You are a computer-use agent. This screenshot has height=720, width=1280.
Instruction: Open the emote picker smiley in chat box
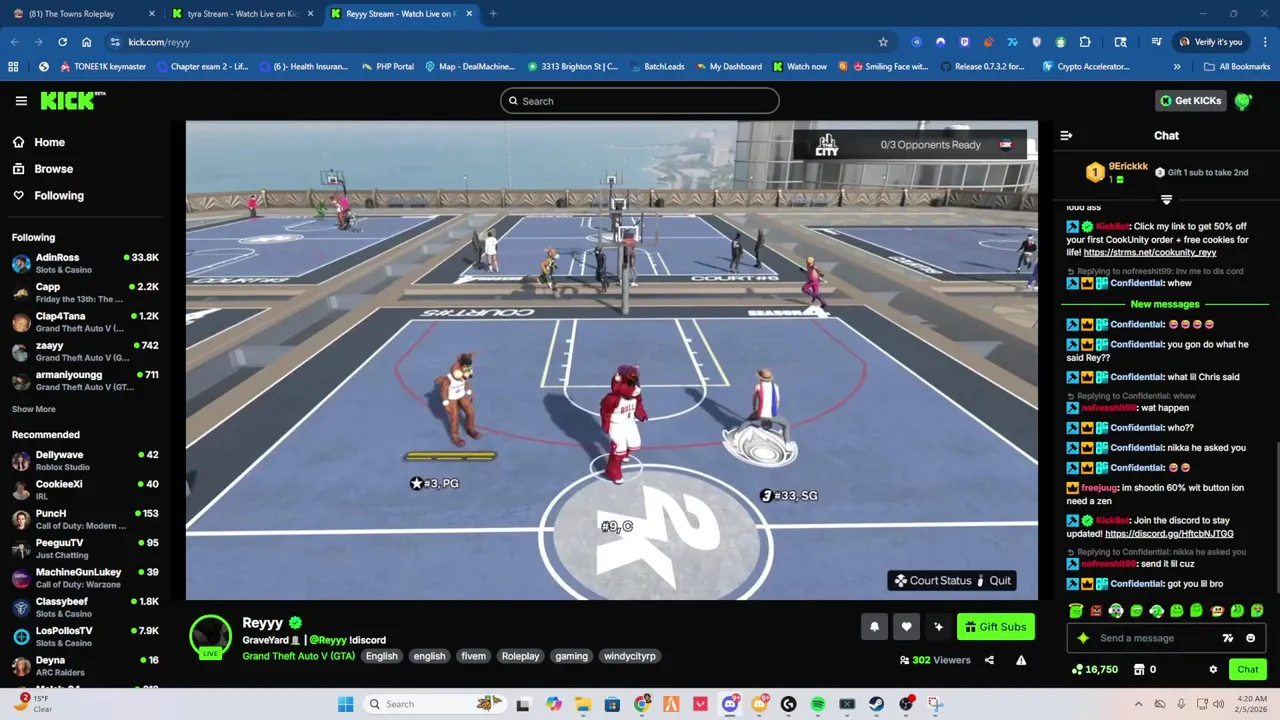click(1250, 638)
